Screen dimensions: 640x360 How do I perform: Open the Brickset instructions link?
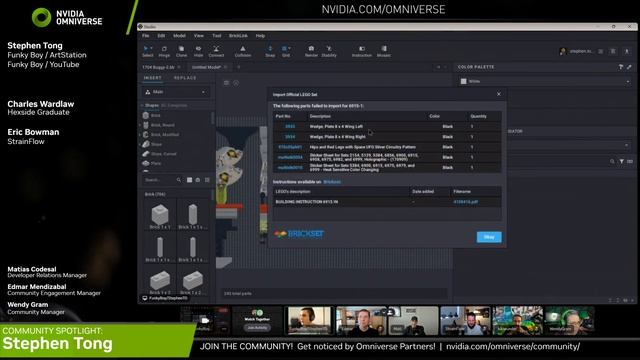[x=332, y=182]
